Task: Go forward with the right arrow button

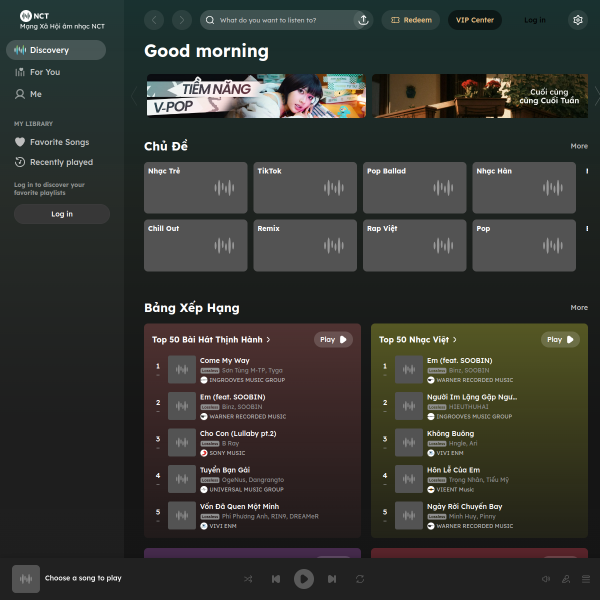Action: tap(182, 20)
